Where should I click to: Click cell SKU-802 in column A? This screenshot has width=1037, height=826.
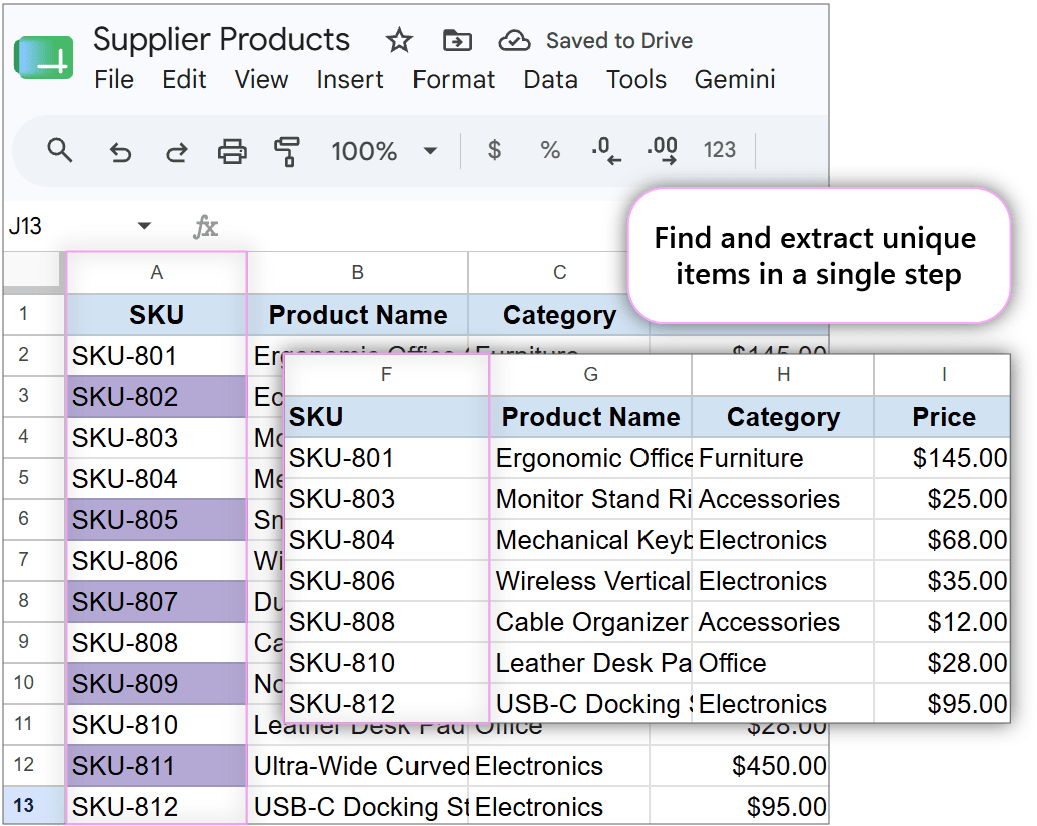coord(157,397)
